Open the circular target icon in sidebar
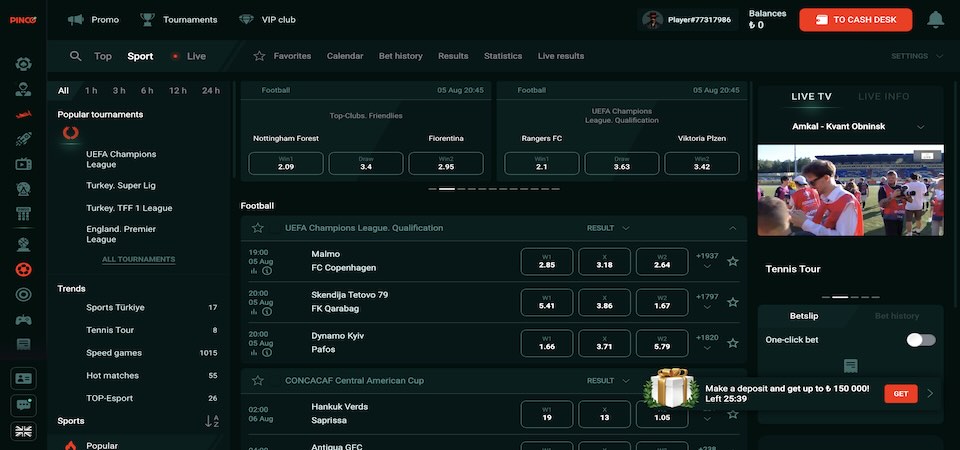The image size is (960, 450). 23,294
